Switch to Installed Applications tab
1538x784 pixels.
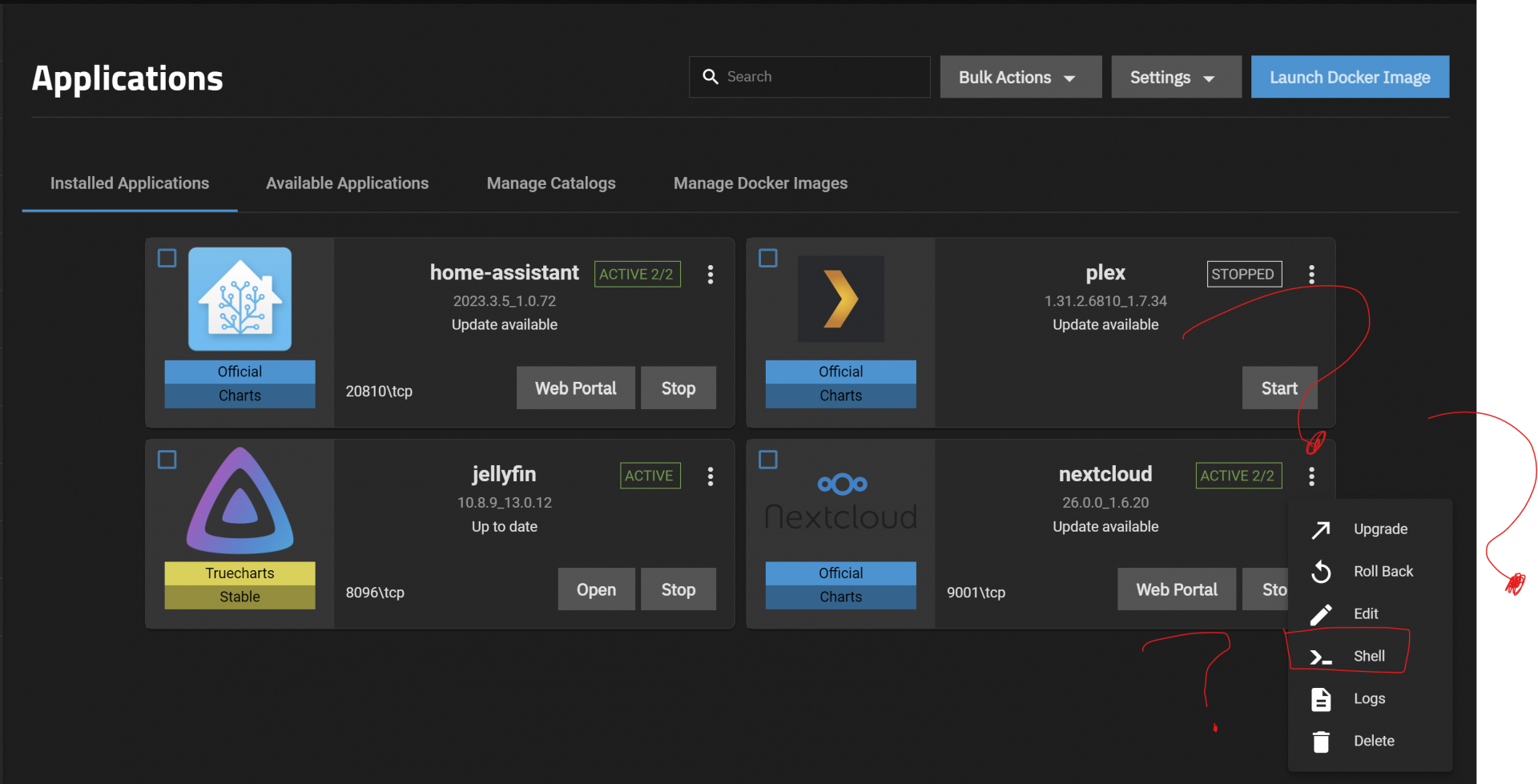point(130,183)
